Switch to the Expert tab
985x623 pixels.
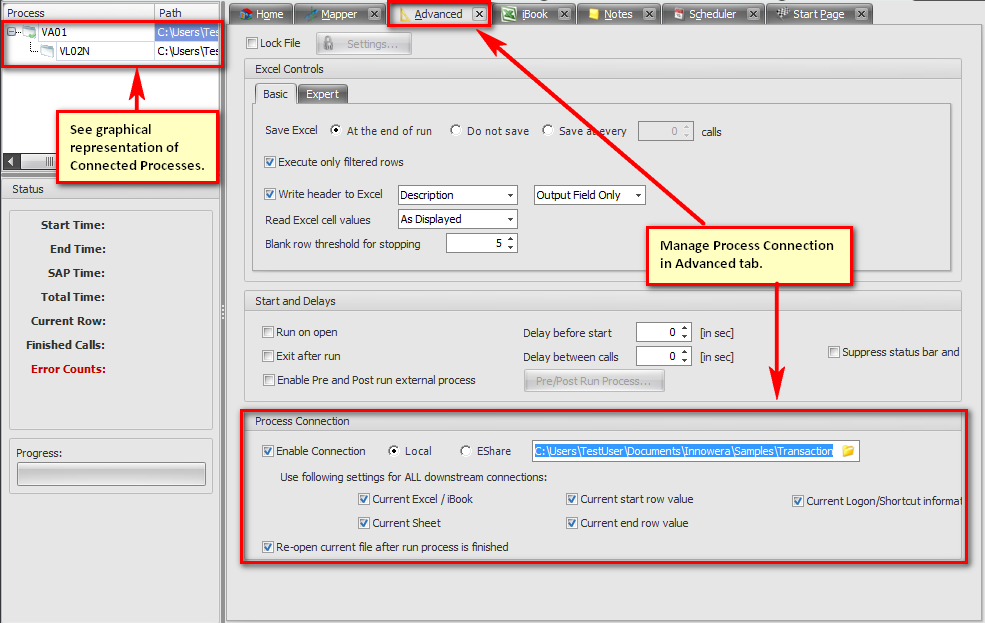pos(322,94)
